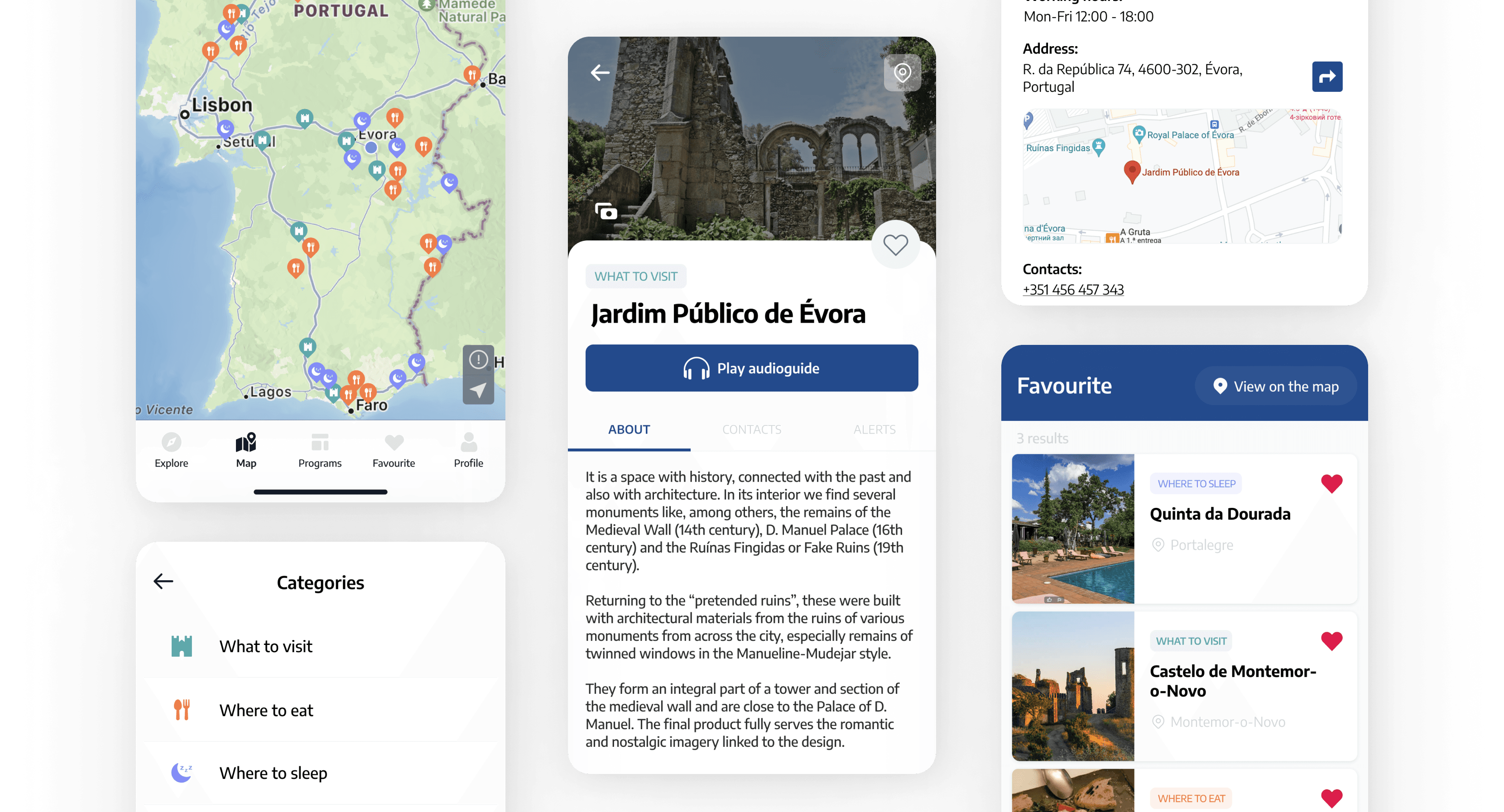This screenshot has width=1504, height=812.
Task: Click View on the map button
Action: tap(1276, 386)
